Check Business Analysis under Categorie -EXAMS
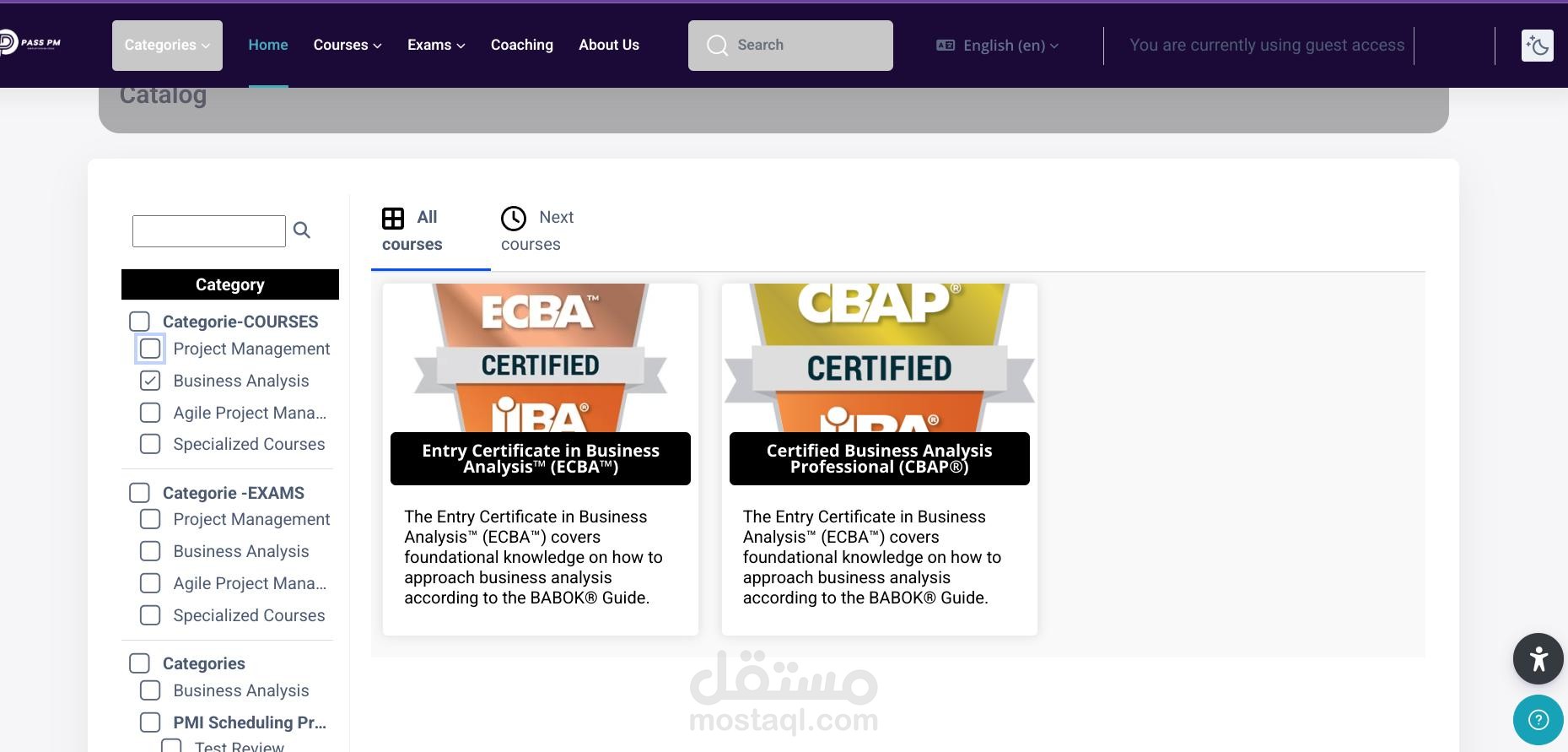The image size is (1568, 752). coord(150,551)
